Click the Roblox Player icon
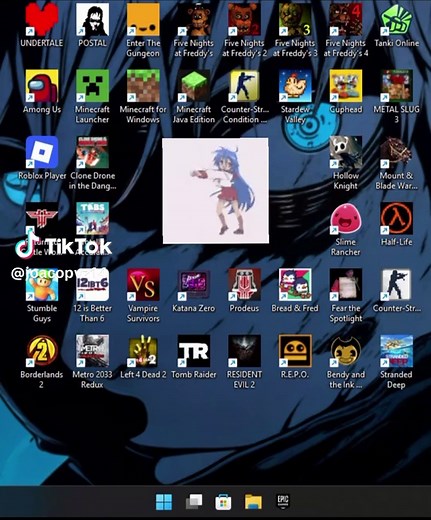Image resolution: width=431 pixels, height=520 pixels. (42, 152)
